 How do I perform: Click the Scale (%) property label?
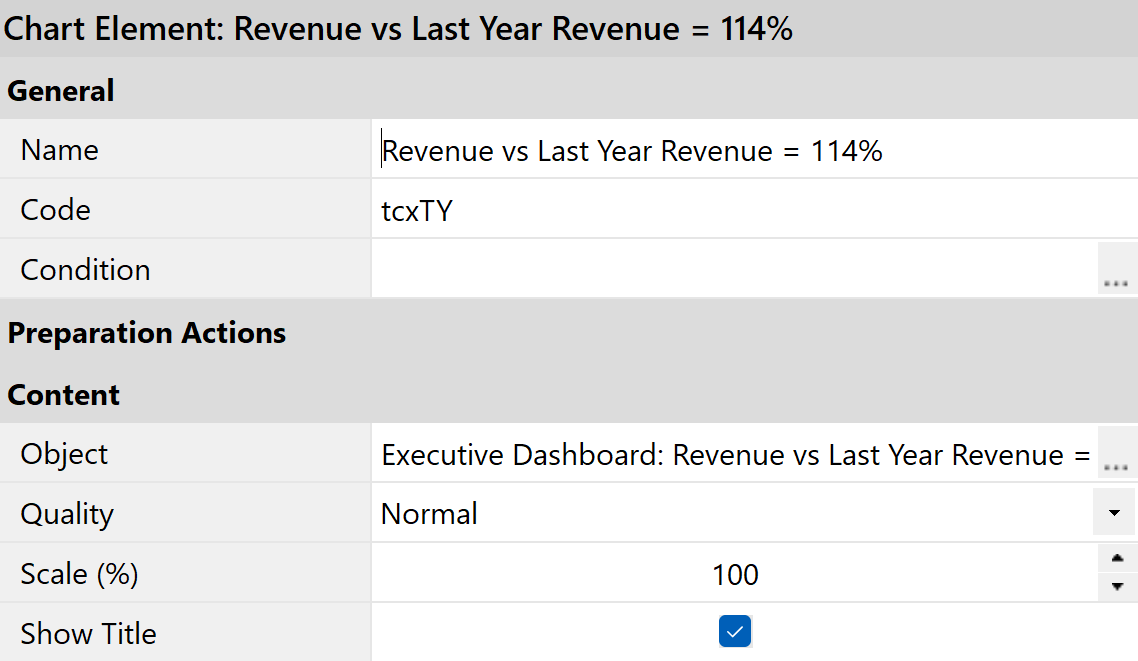click(x=80, y=574)
